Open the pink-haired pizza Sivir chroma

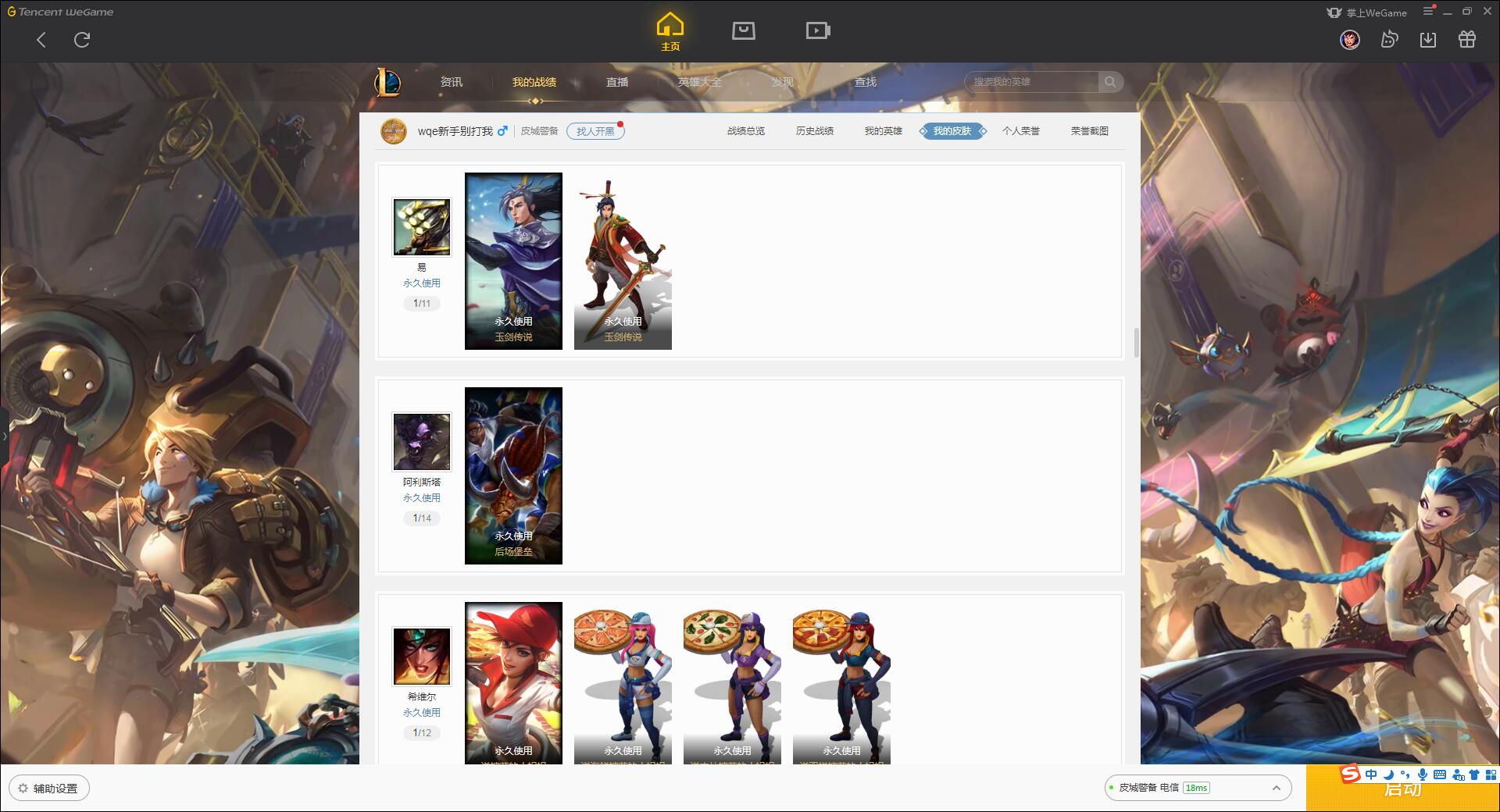[x=623, y=683]
